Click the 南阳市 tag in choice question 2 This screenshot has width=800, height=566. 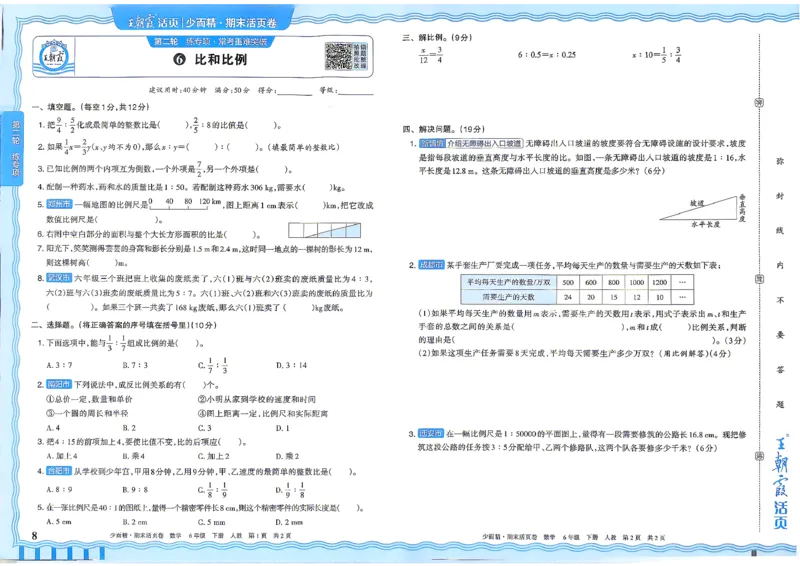tap(59, 384)
